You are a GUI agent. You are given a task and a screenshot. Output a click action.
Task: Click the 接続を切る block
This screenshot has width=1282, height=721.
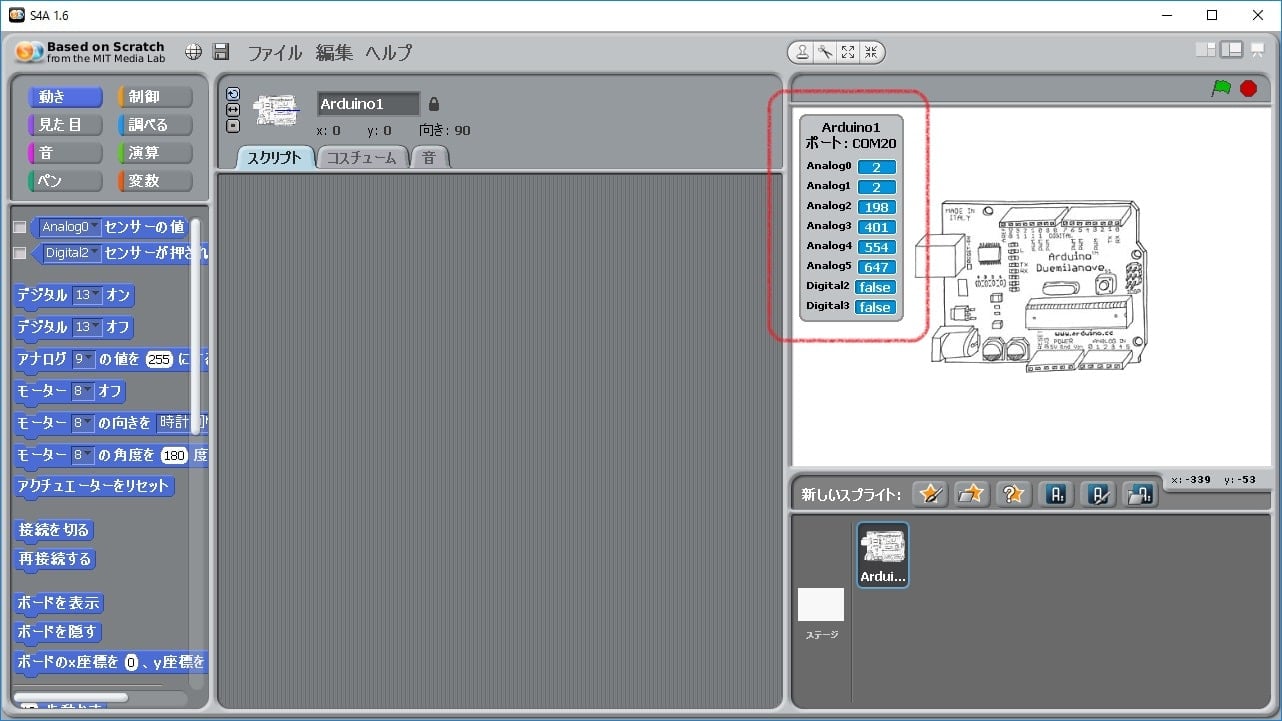click(x=54, y=530)
